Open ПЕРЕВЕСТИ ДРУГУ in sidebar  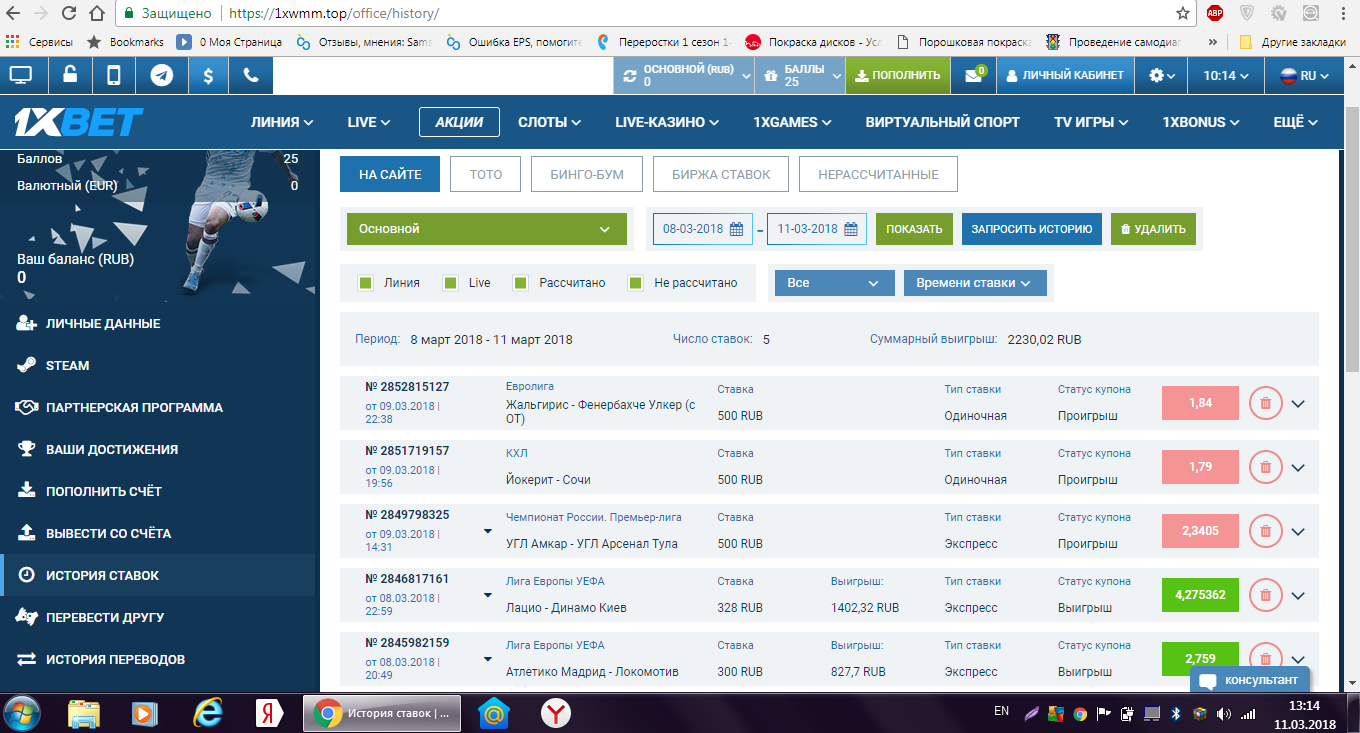pyautogui.click(x=105, y=617)
